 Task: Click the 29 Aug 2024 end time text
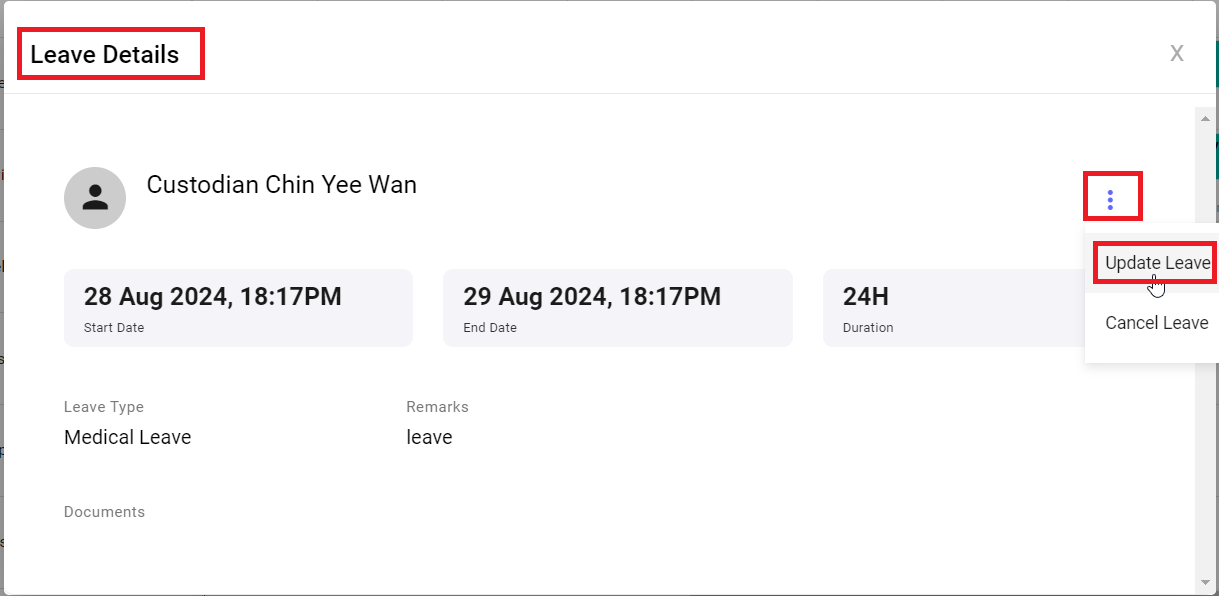coord(592,297)
